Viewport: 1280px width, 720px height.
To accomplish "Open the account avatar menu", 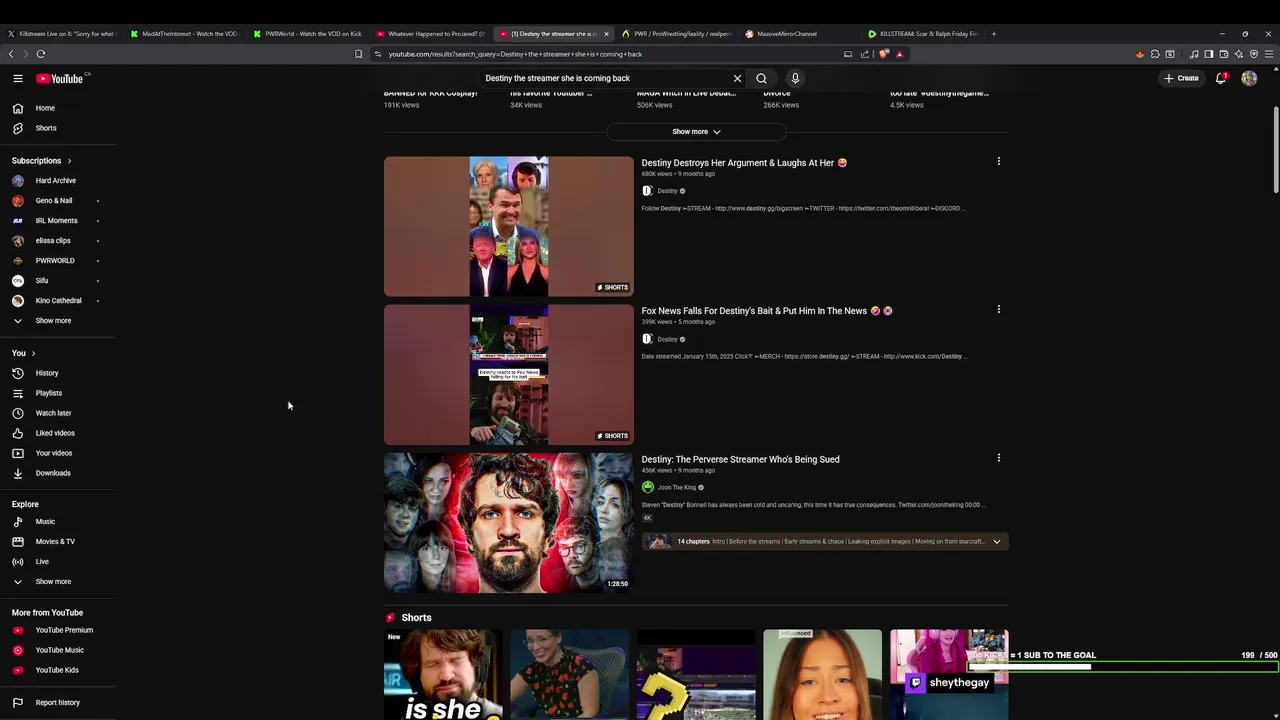I will point(1249,78).
